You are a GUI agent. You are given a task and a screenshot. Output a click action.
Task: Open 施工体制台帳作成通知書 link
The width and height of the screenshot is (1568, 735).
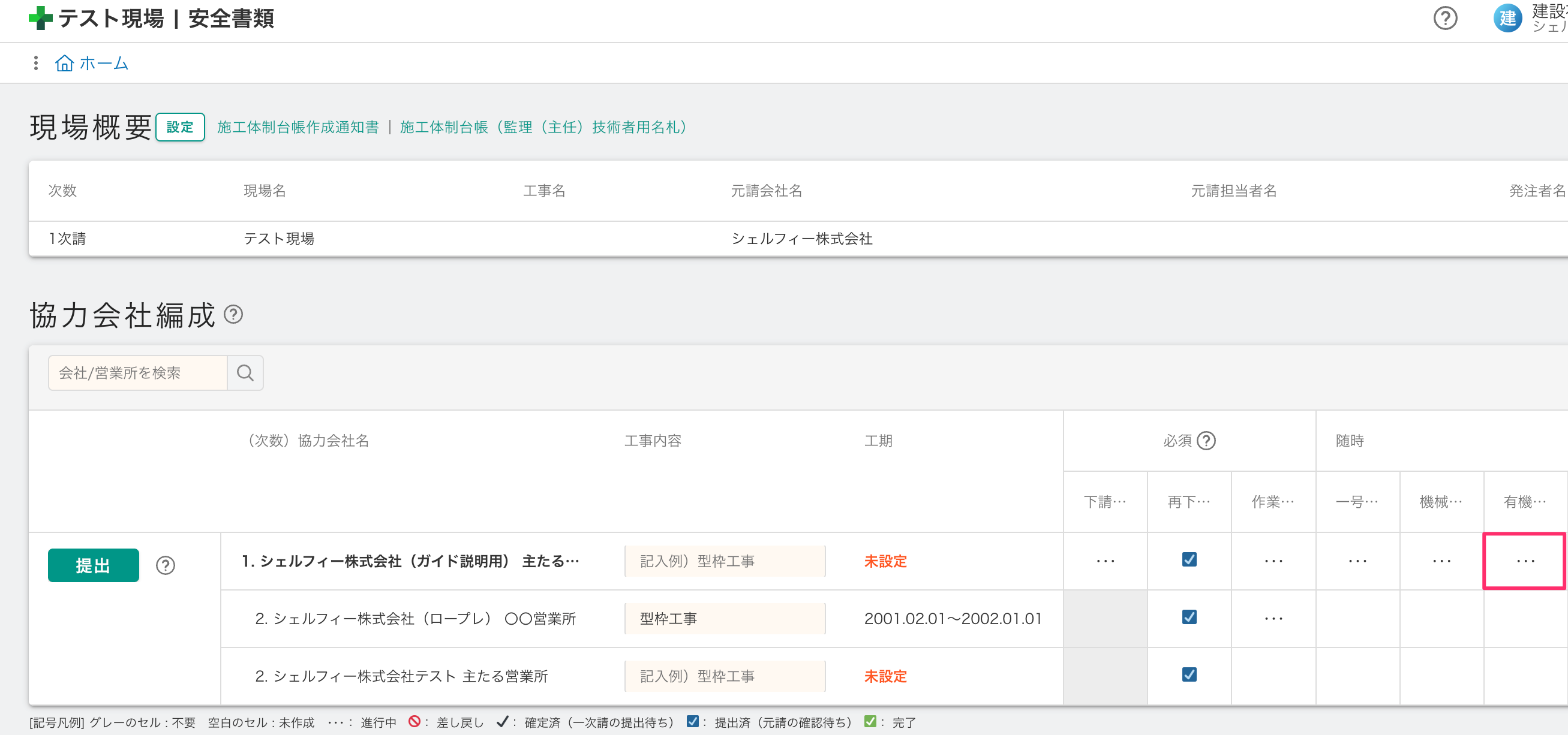298,127
